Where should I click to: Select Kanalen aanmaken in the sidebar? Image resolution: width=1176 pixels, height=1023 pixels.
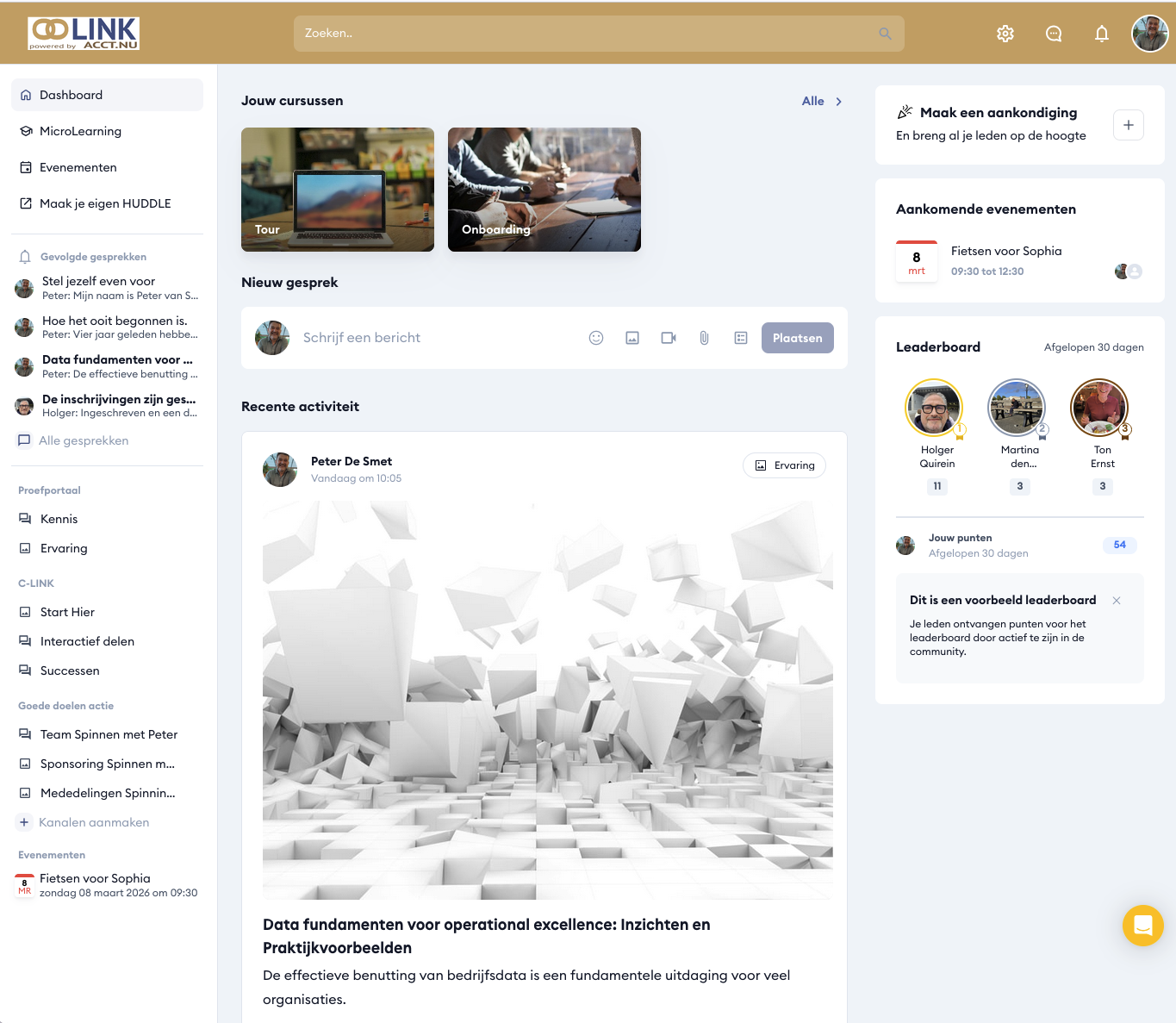click(x=94, y=822)
